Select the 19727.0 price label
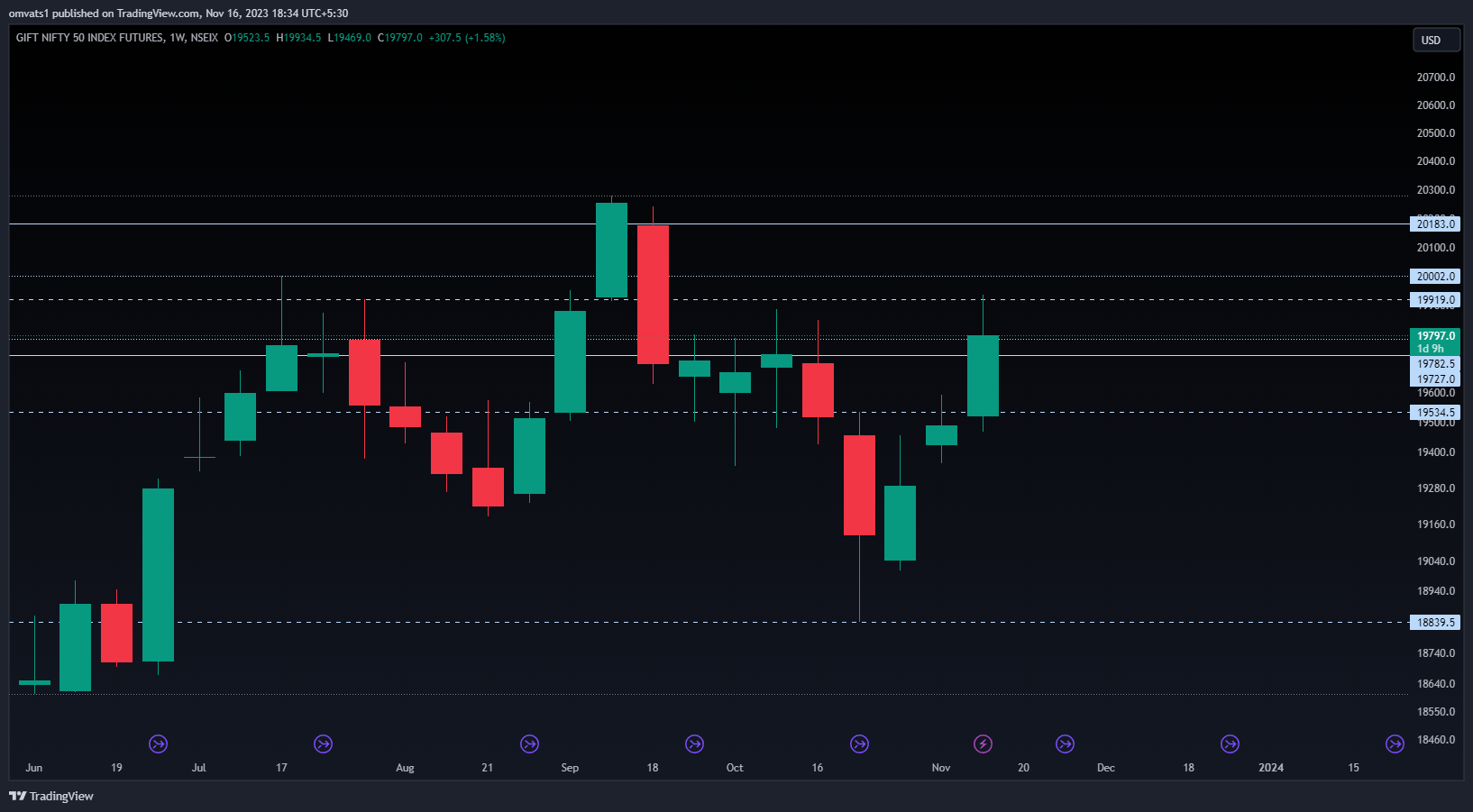 tap(1435, 379)
